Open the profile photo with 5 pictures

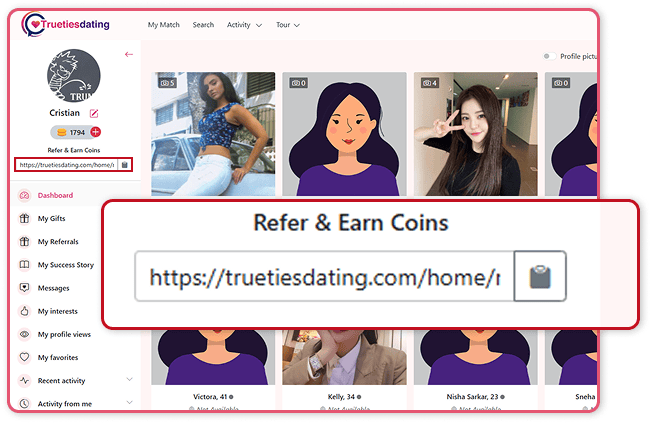click(x=213, y=134)
